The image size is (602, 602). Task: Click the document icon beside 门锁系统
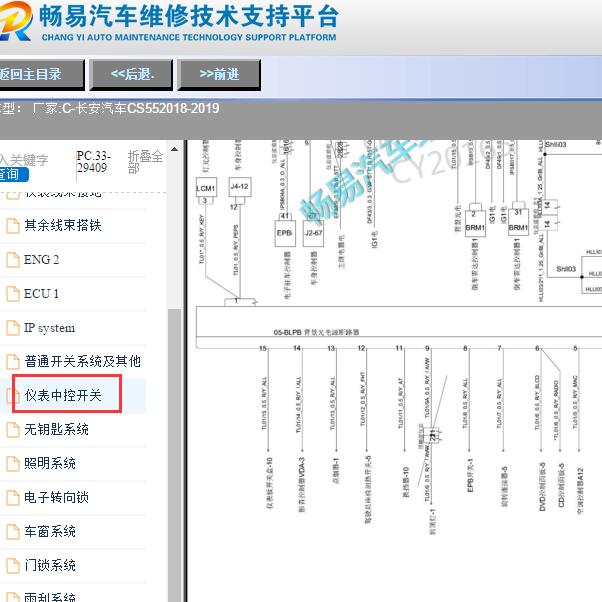click(x=13, y=566)
